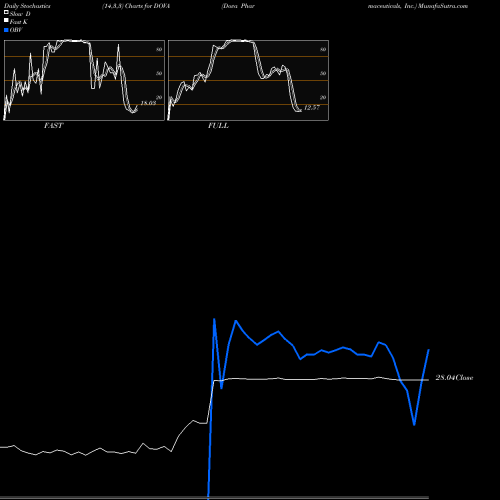Viewport: 500px width, 500px height.
Task: Click the 80 axis label in FAST chart
Action: pos(159,49)
